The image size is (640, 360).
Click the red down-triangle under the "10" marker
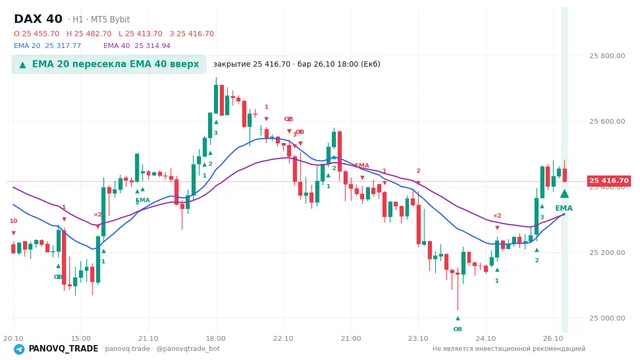13,233
